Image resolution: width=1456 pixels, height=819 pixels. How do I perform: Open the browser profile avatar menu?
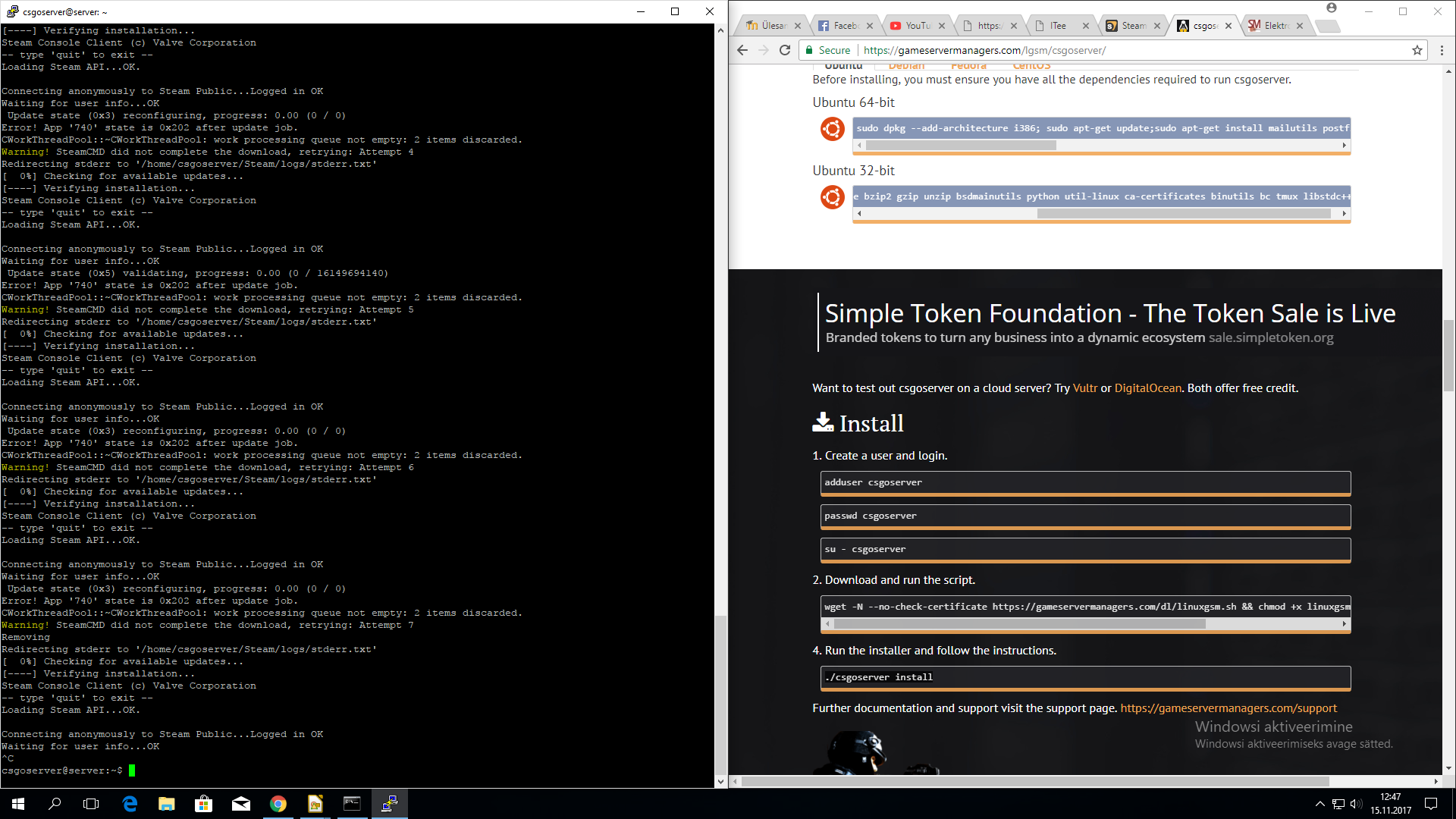coord(1332,8)
